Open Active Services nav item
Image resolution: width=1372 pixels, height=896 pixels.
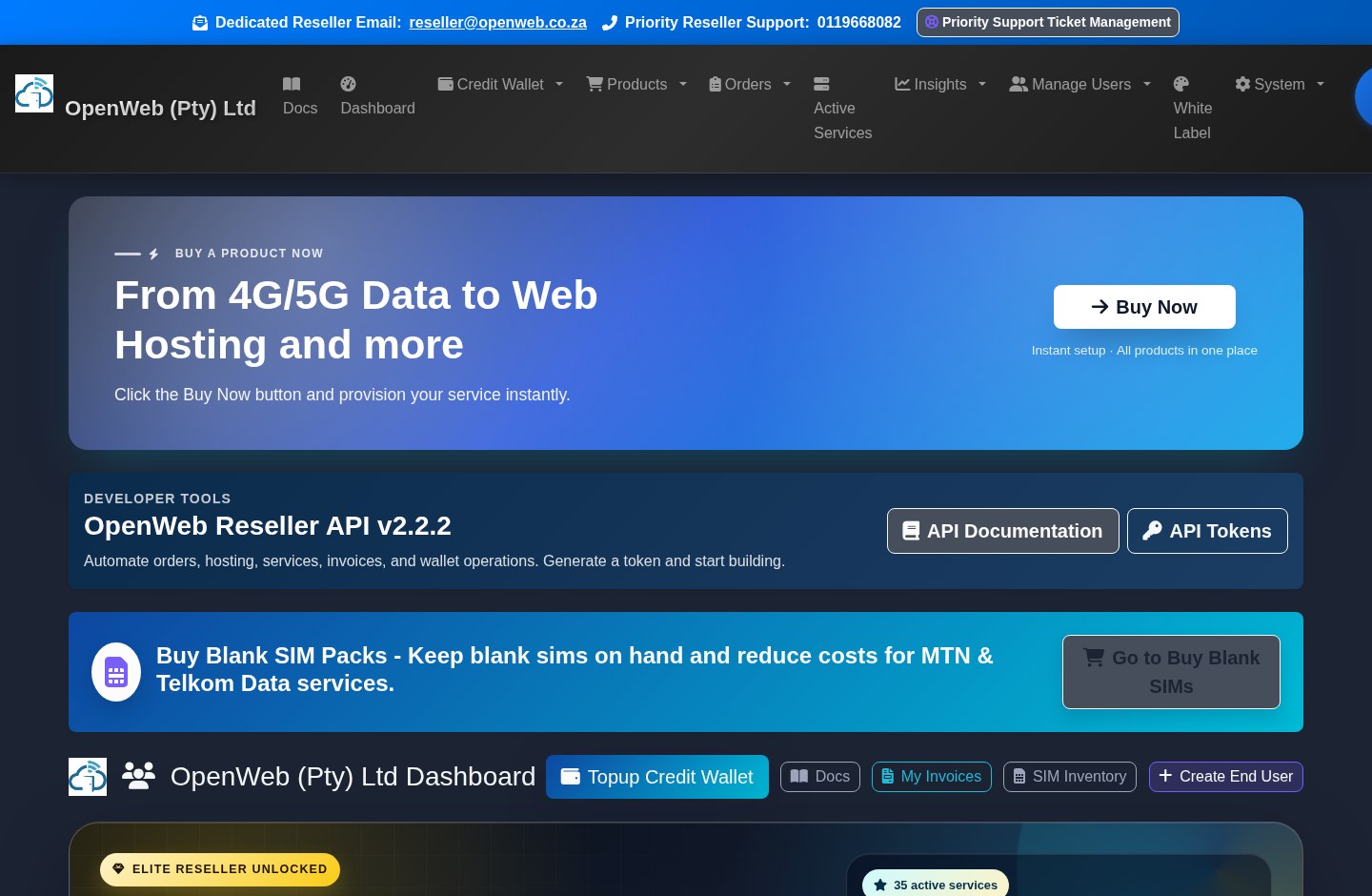point(842,109)
